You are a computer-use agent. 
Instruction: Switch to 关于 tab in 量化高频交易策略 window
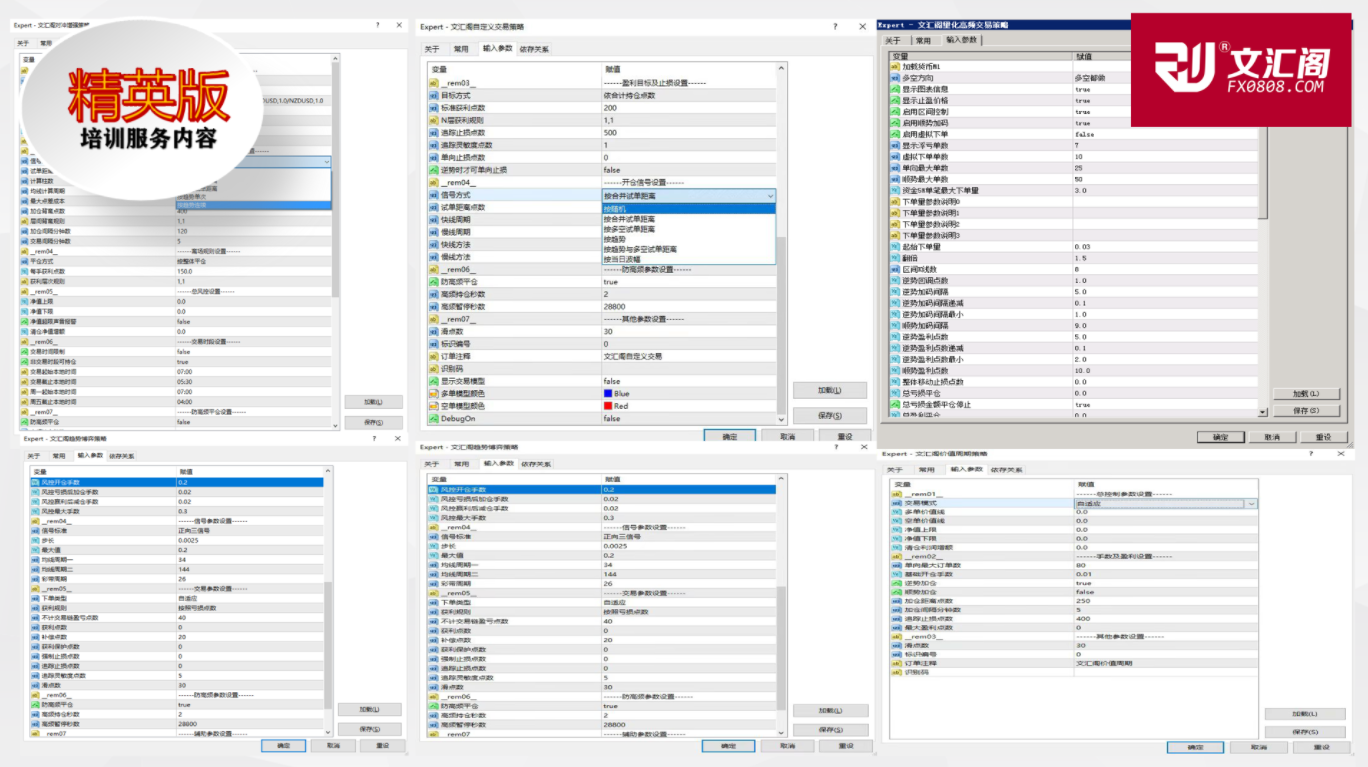894,40
